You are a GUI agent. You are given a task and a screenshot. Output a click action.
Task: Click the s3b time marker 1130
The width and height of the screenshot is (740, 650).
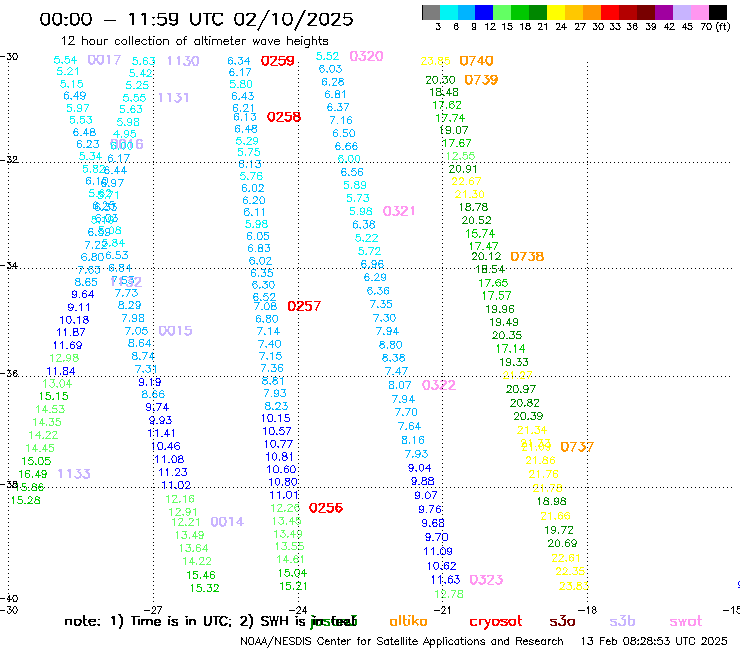tap(183, 61)
